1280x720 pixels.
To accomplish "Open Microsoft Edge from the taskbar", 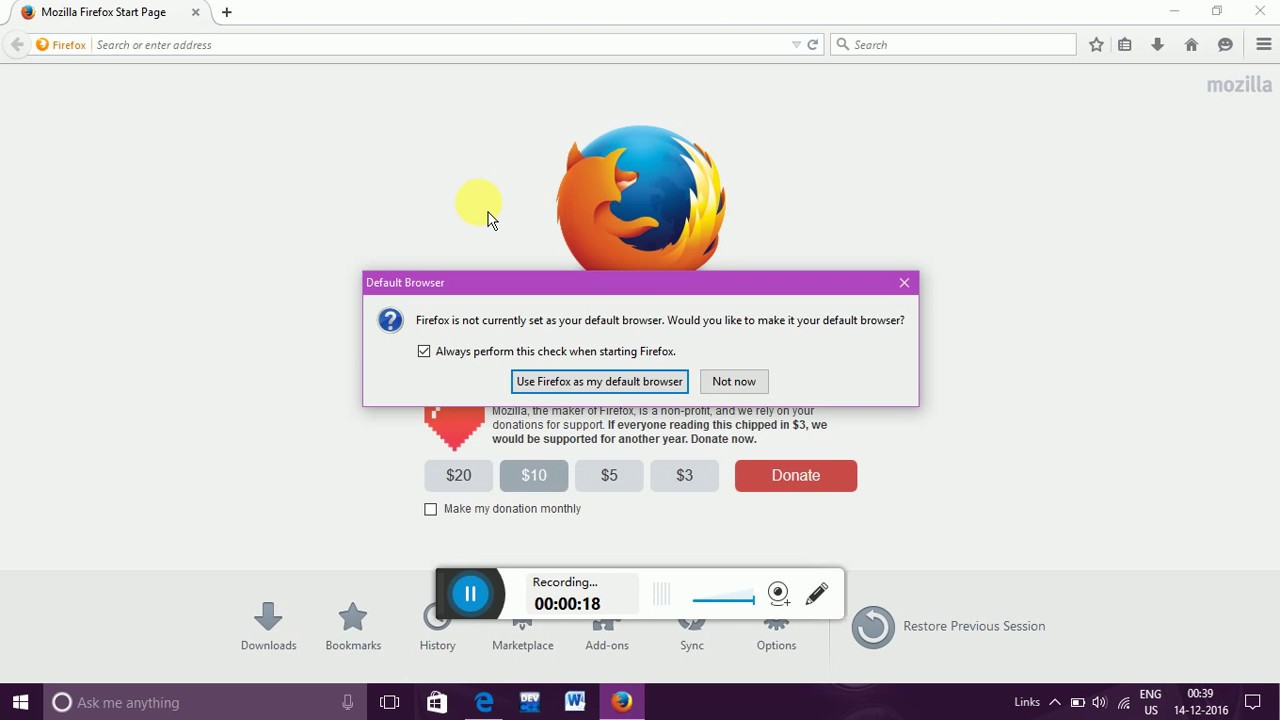I will point(484,702).
